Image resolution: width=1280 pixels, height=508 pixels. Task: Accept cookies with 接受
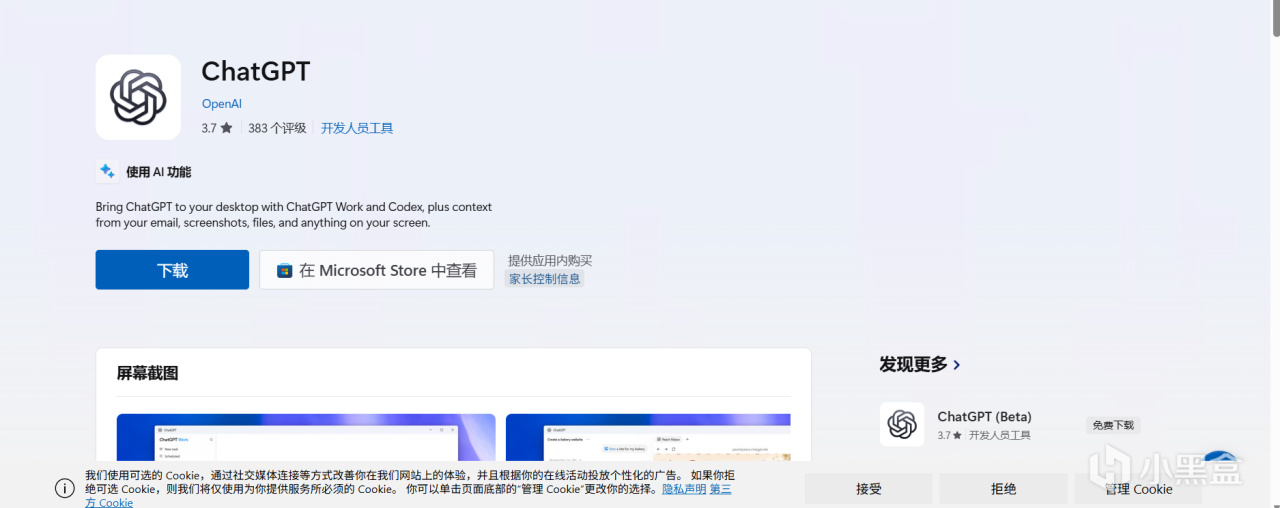pos(869,489)
